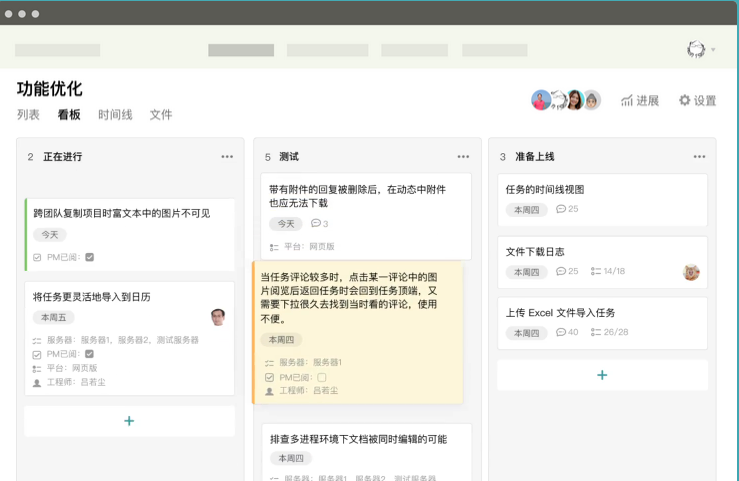Click 工程师: 吕若尘 on calendar import card
739x481 pixels.
(69, 382)
